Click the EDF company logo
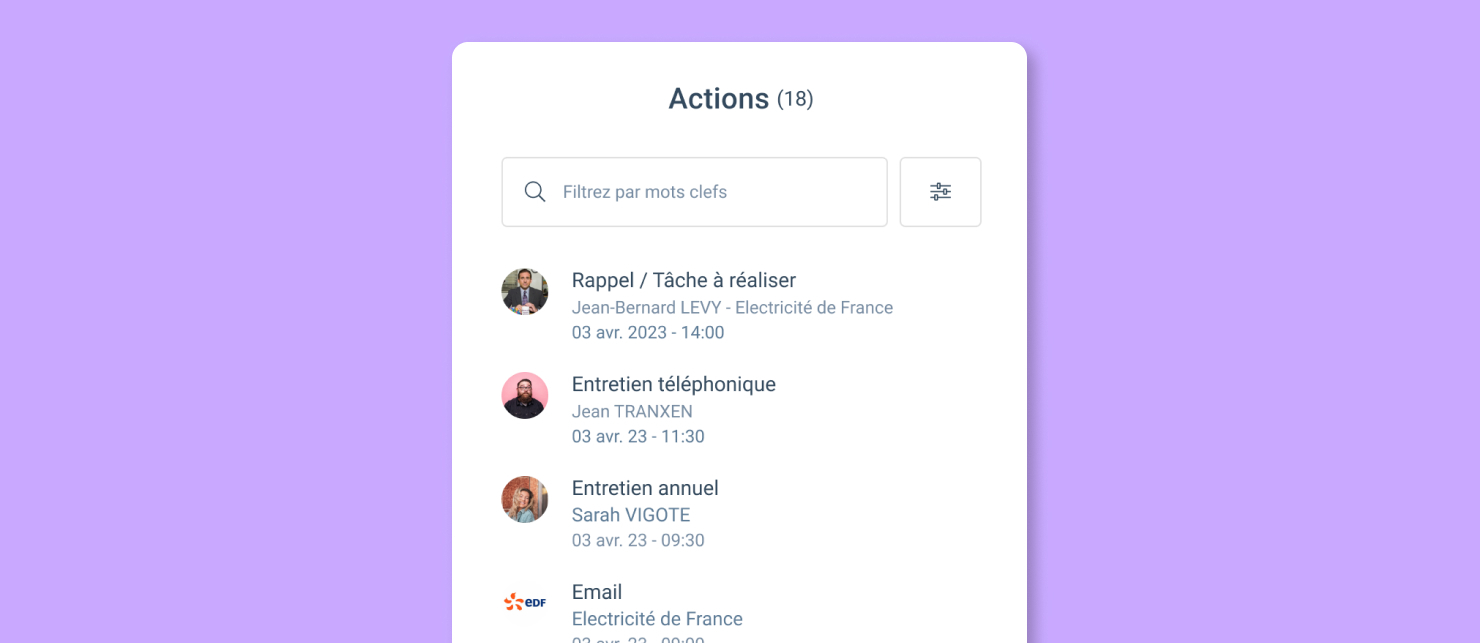This screenshot has height=643, width=1480. click(525, 602)
